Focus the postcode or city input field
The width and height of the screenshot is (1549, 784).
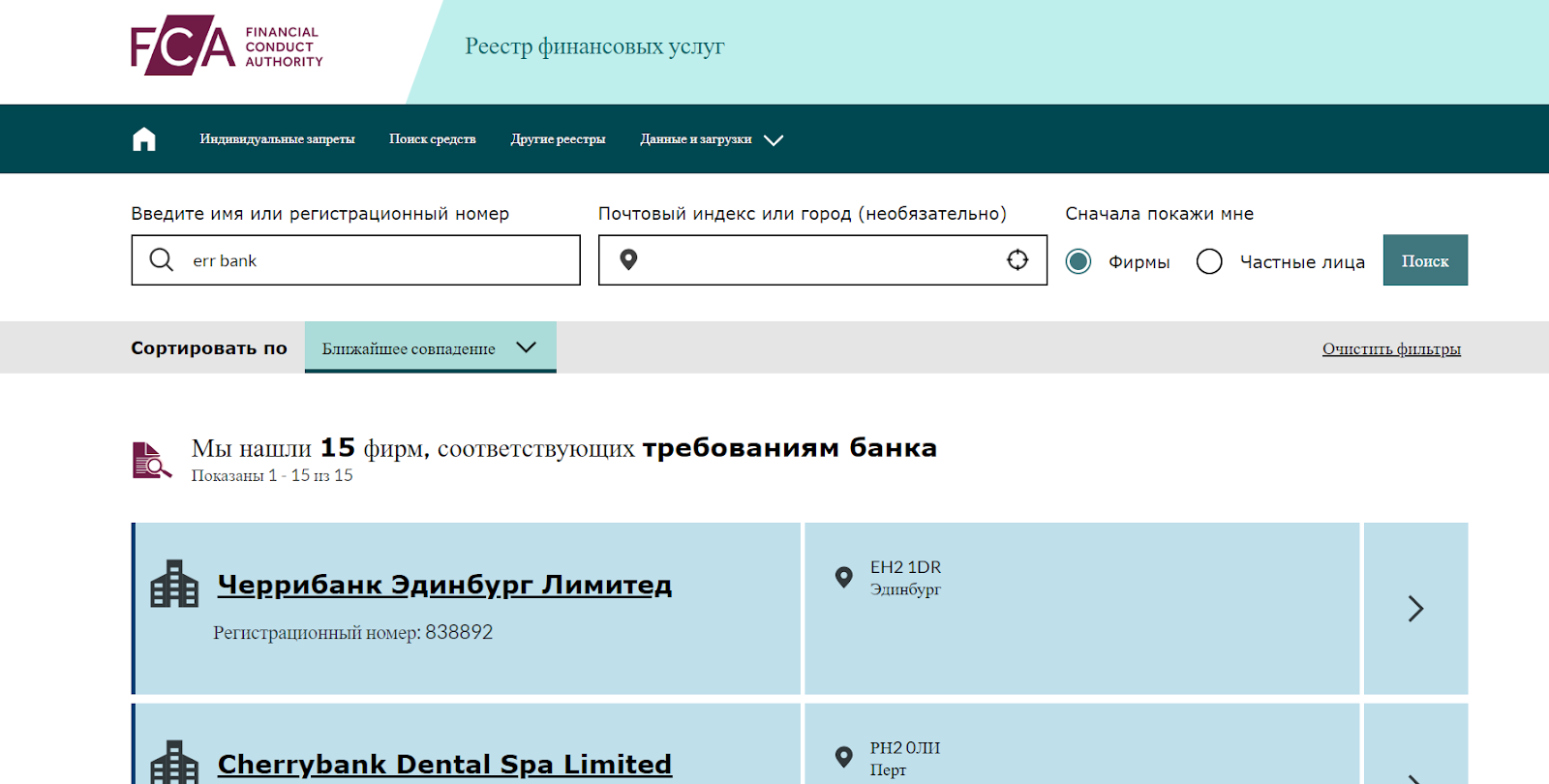pyautogui.click(x=823, y=259)
